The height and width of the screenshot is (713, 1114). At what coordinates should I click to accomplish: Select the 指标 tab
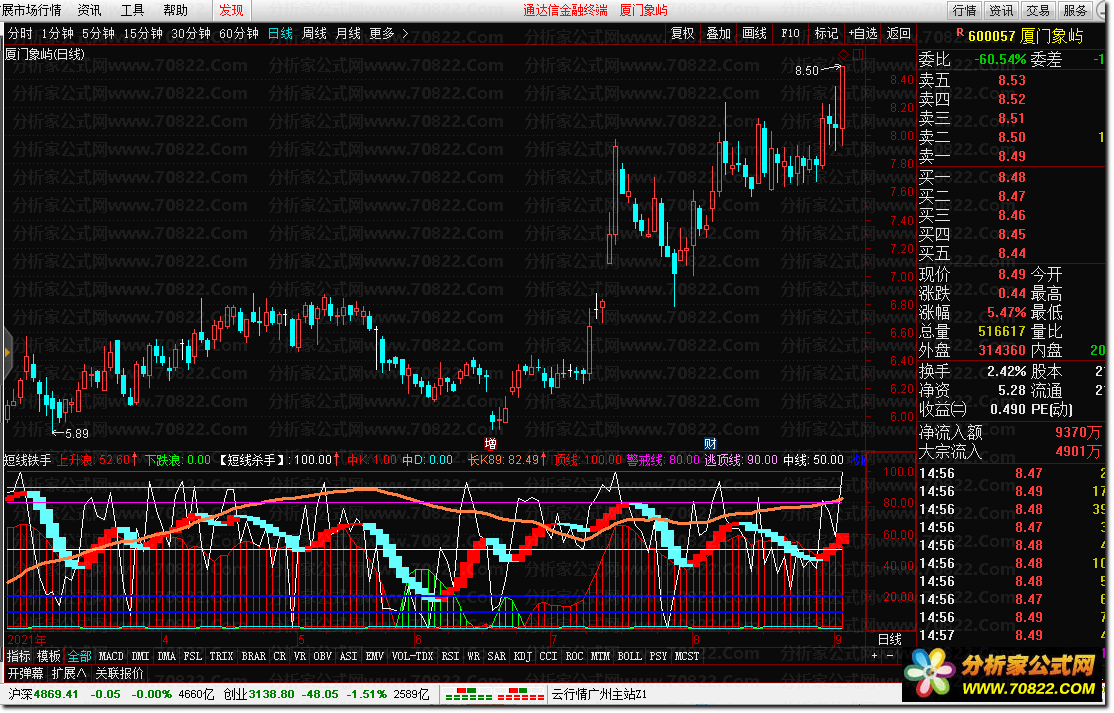pos(19,656)
